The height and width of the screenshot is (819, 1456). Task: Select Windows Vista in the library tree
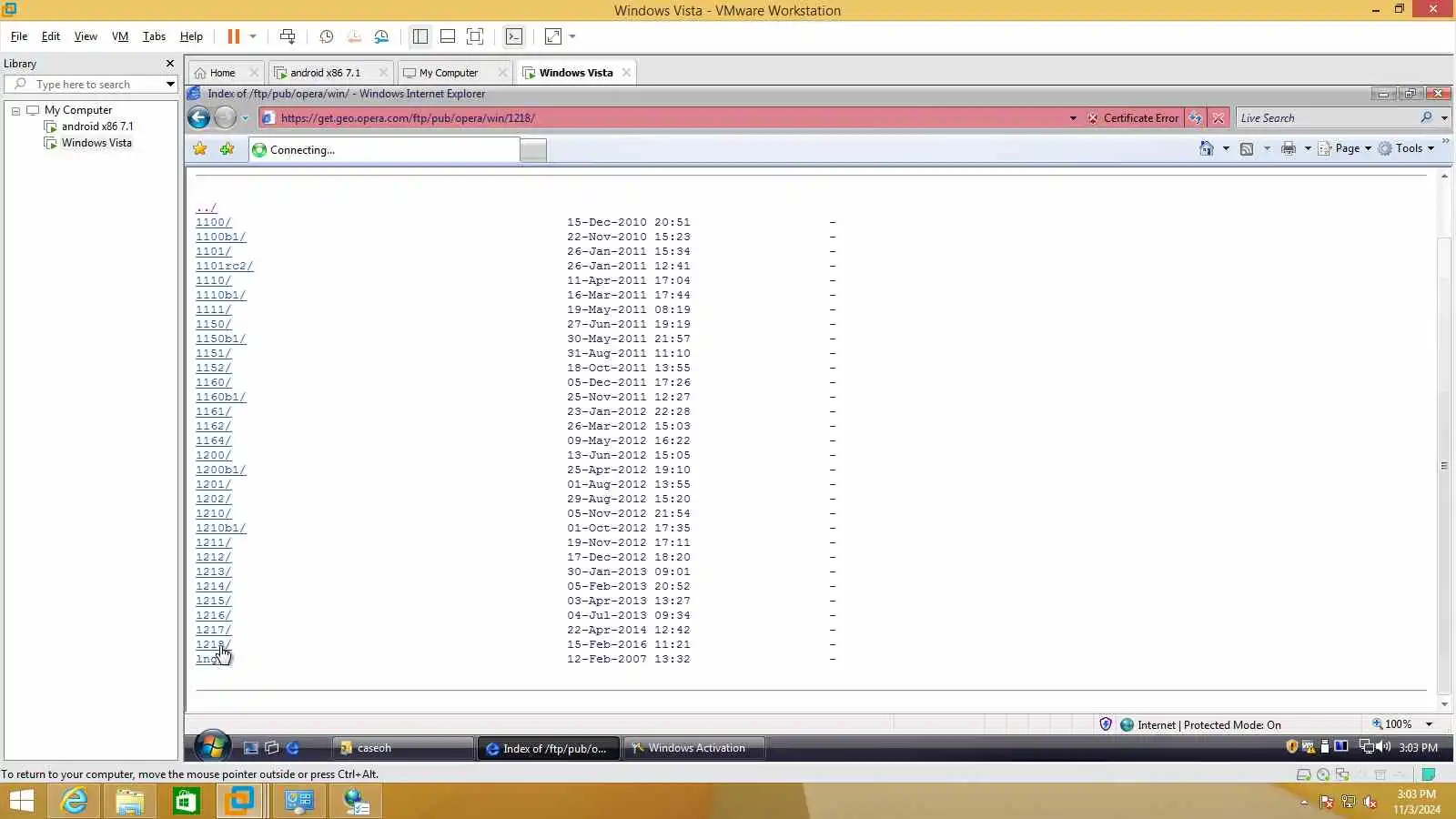[x=96, y=143]
